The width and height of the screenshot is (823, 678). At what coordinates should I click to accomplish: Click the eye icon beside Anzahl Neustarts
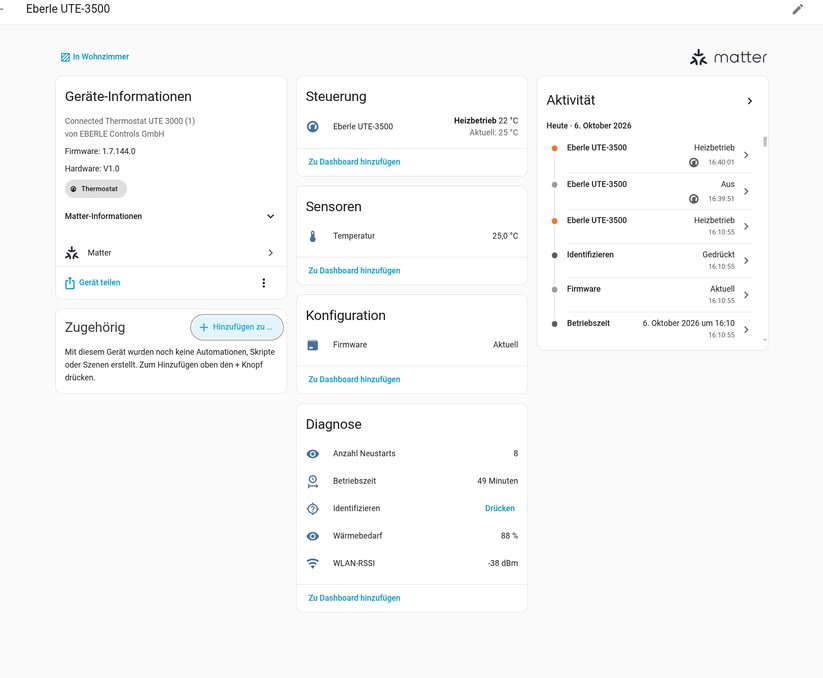[313, 454]
